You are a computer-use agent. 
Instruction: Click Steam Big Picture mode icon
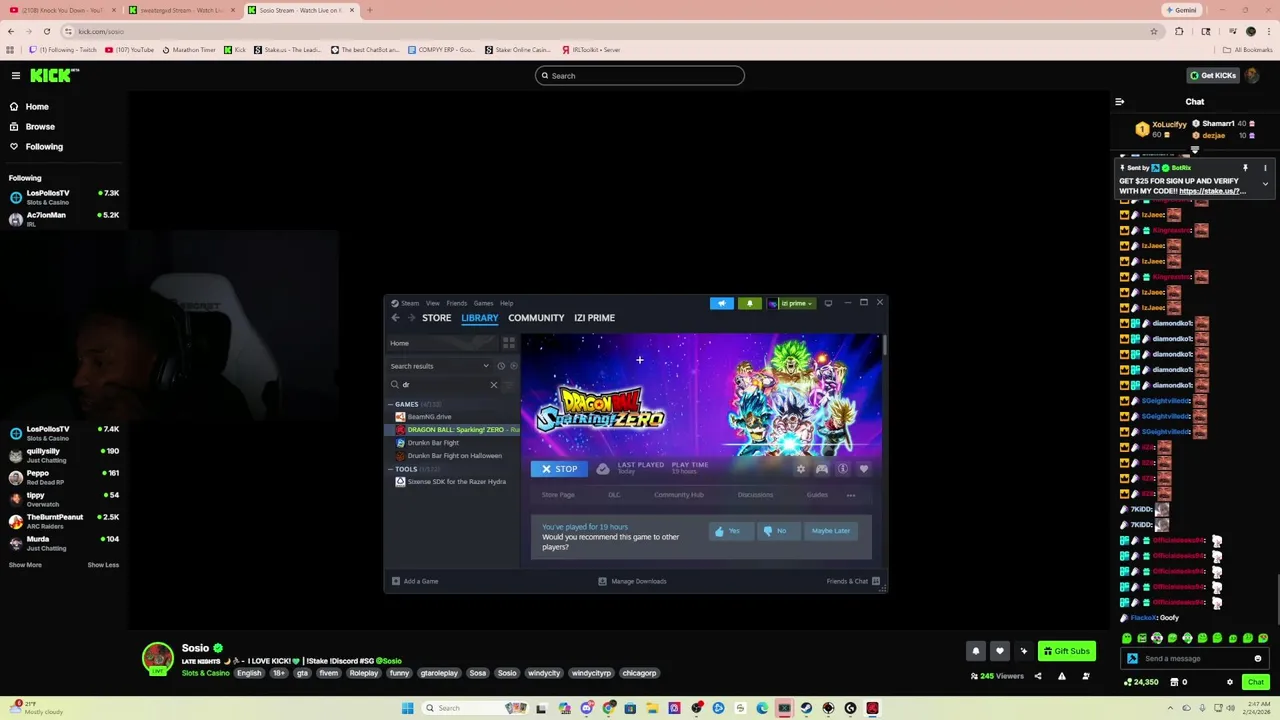828,303
